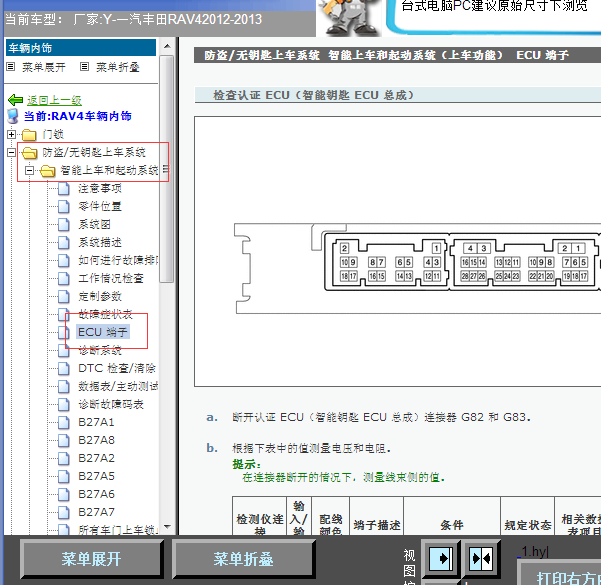Click the document icon beside B27A2

point(64,458)
